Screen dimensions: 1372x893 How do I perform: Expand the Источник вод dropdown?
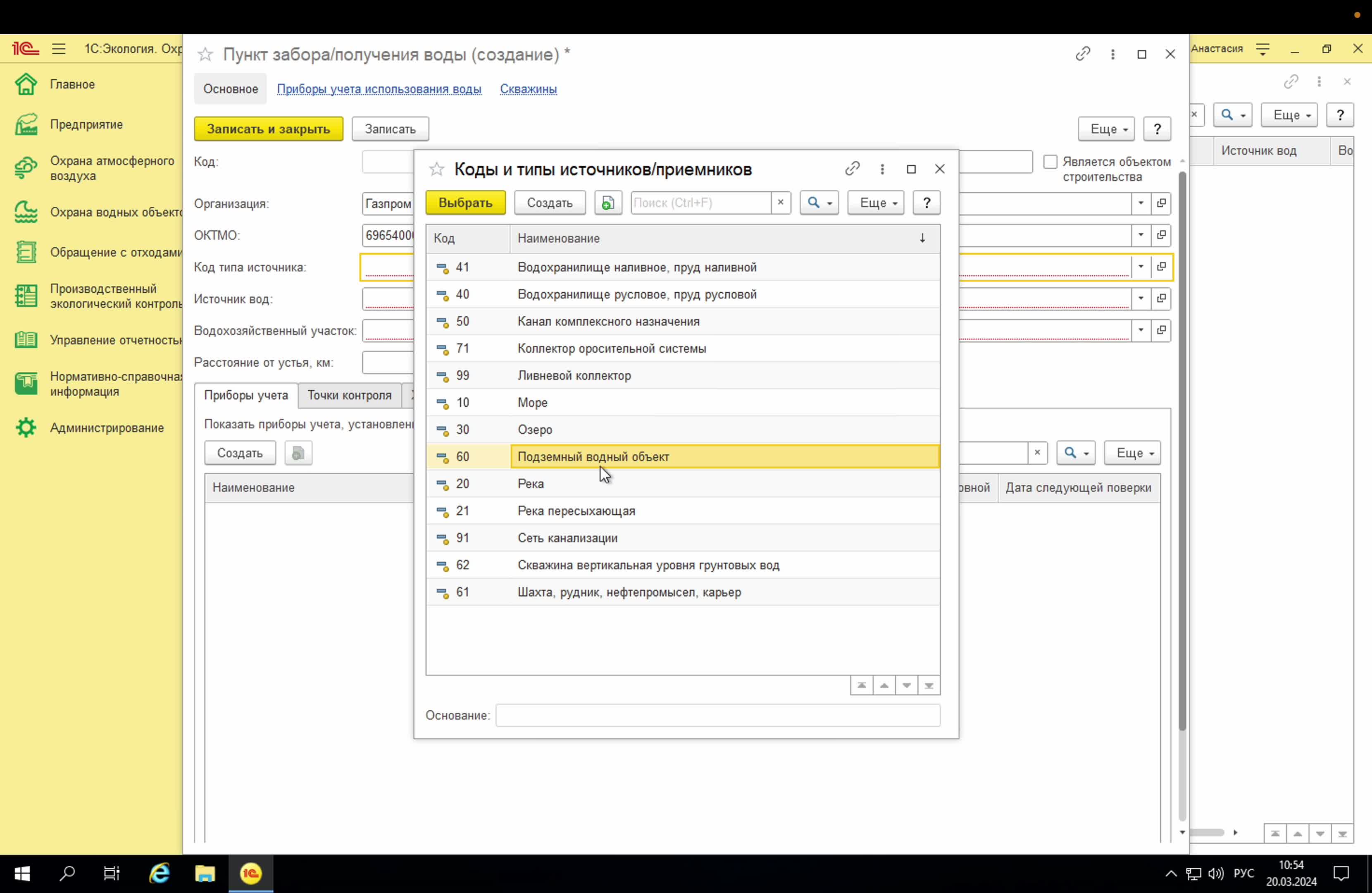(x=1140, y=298)
